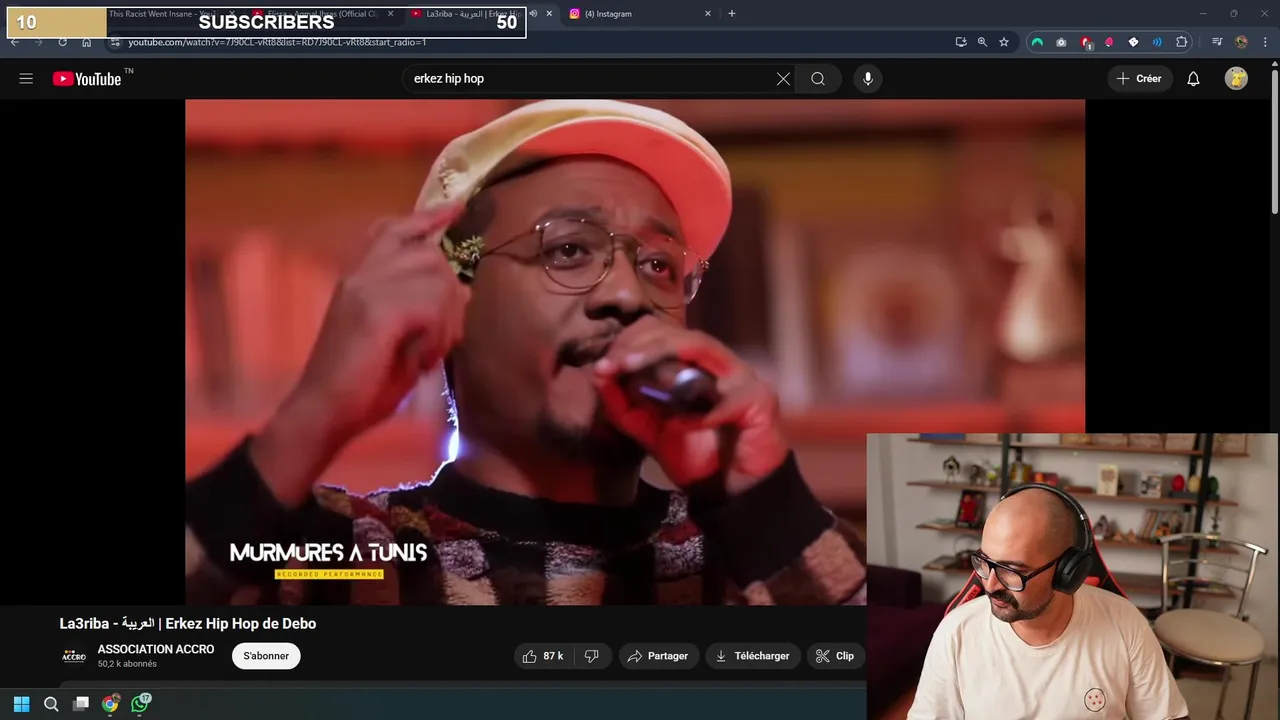Viewport: 1280px width, 720px height.
Task: Click the green extension icon in toolbar
Action: pyautogui.click(x=1037, y=42)
